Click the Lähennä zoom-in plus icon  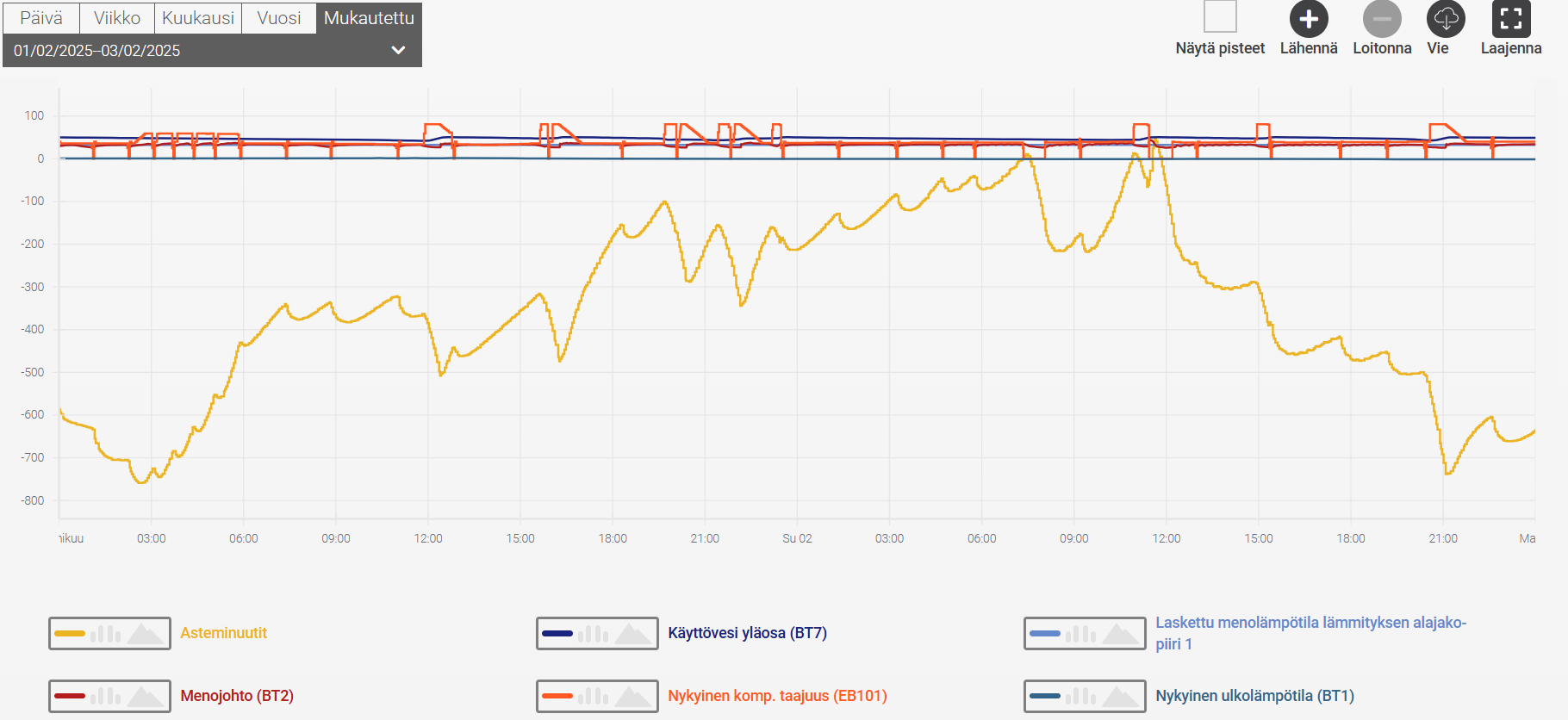1309,19
